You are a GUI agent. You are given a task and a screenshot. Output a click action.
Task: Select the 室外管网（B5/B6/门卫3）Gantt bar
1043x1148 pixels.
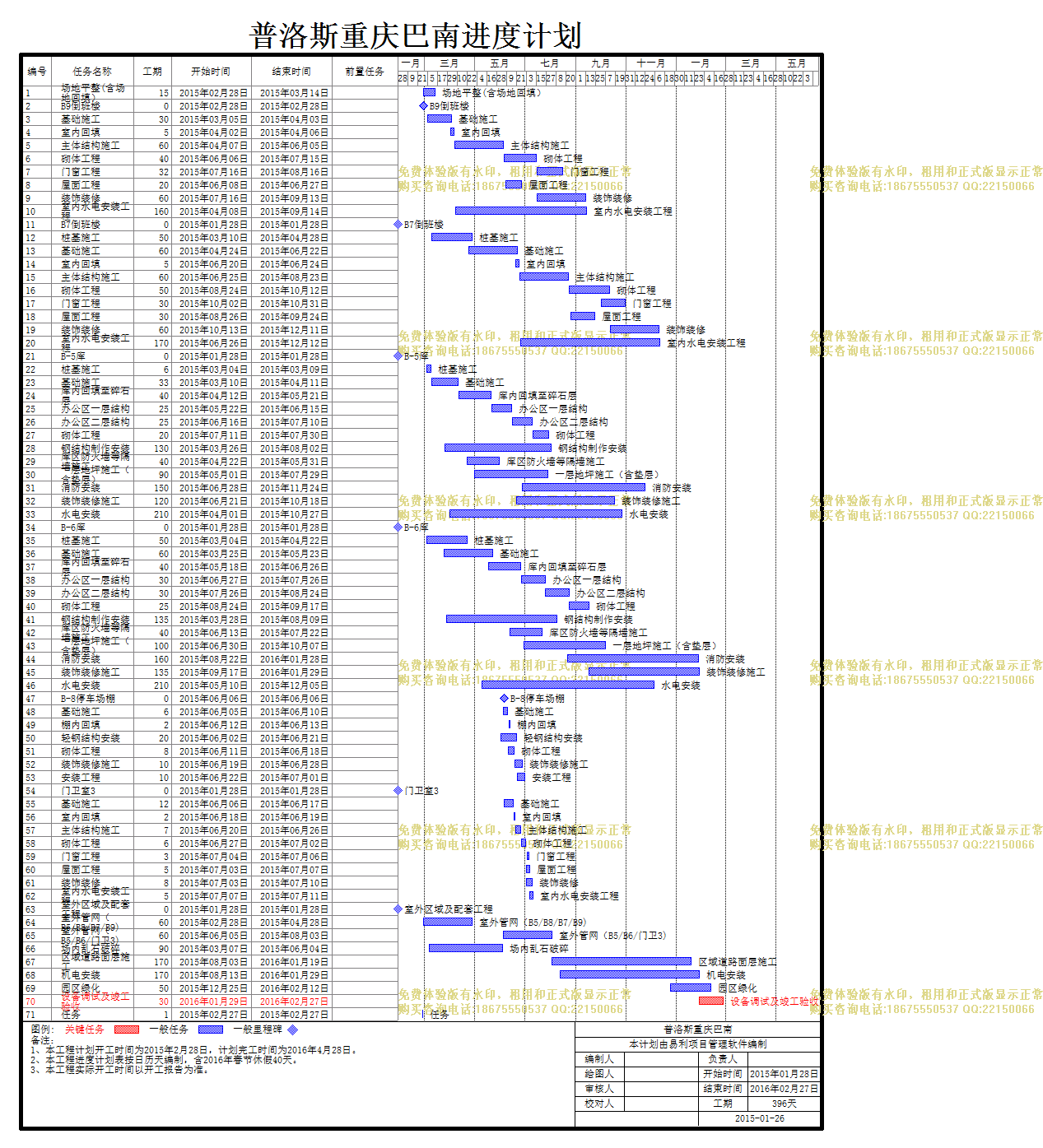coord(528,936)
